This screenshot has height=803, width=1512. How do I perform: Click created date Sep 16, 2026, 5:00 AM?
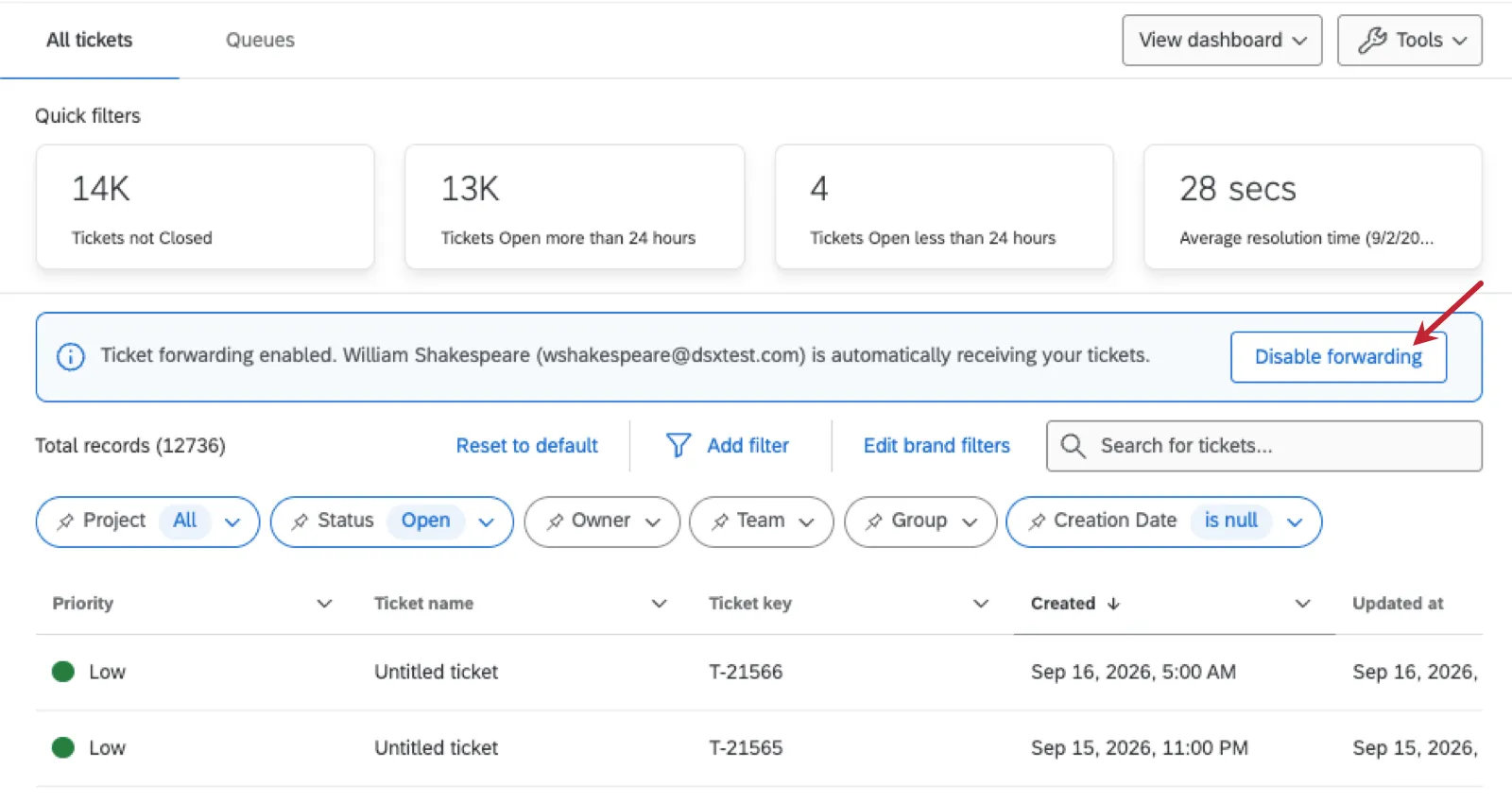point(1133,672)
